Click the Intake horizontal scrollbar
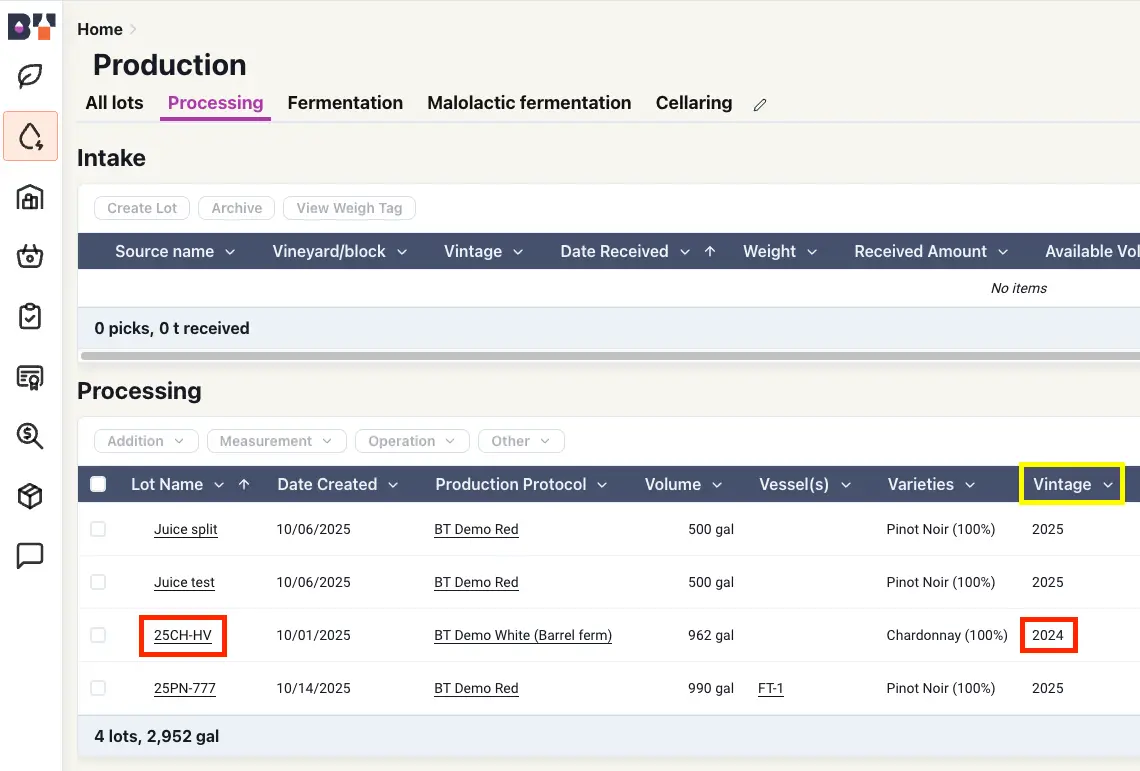Image resolution: width=1140 pixels, height=771 pixels. [600, 355]
